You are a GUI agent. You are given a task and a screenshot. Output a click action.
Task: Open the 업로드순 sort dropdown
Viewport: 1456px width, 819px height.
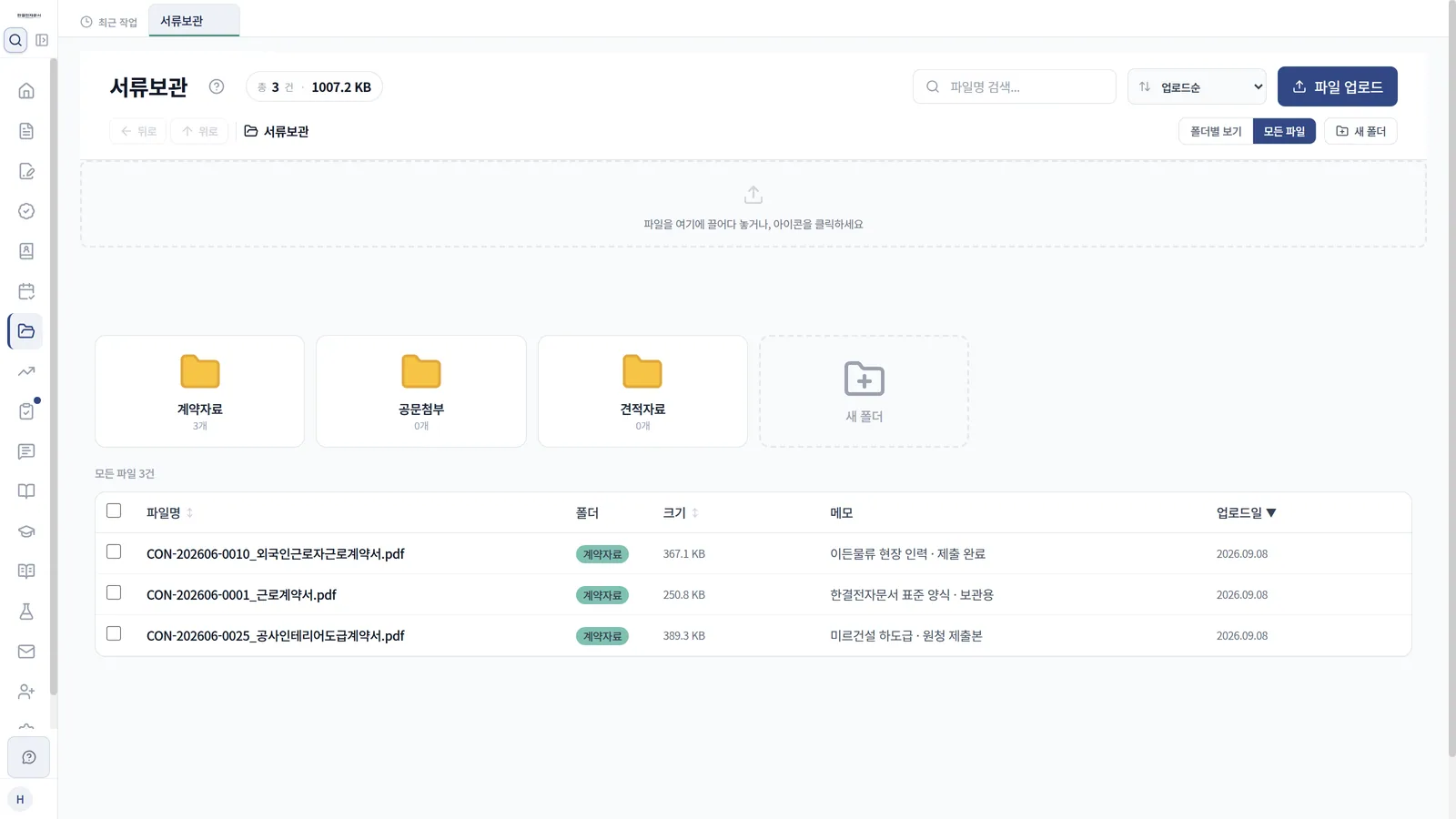coord(1197,86)
